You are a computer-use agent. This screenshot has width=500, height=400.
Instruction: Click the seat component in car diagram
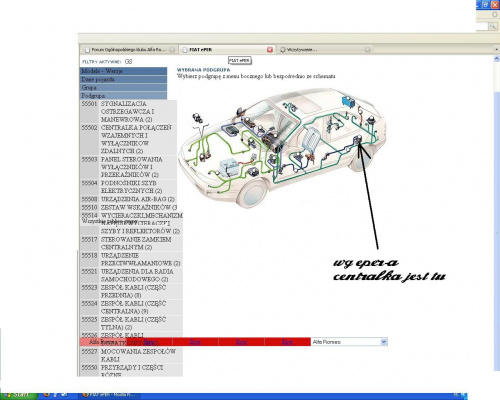coord(311,140)
